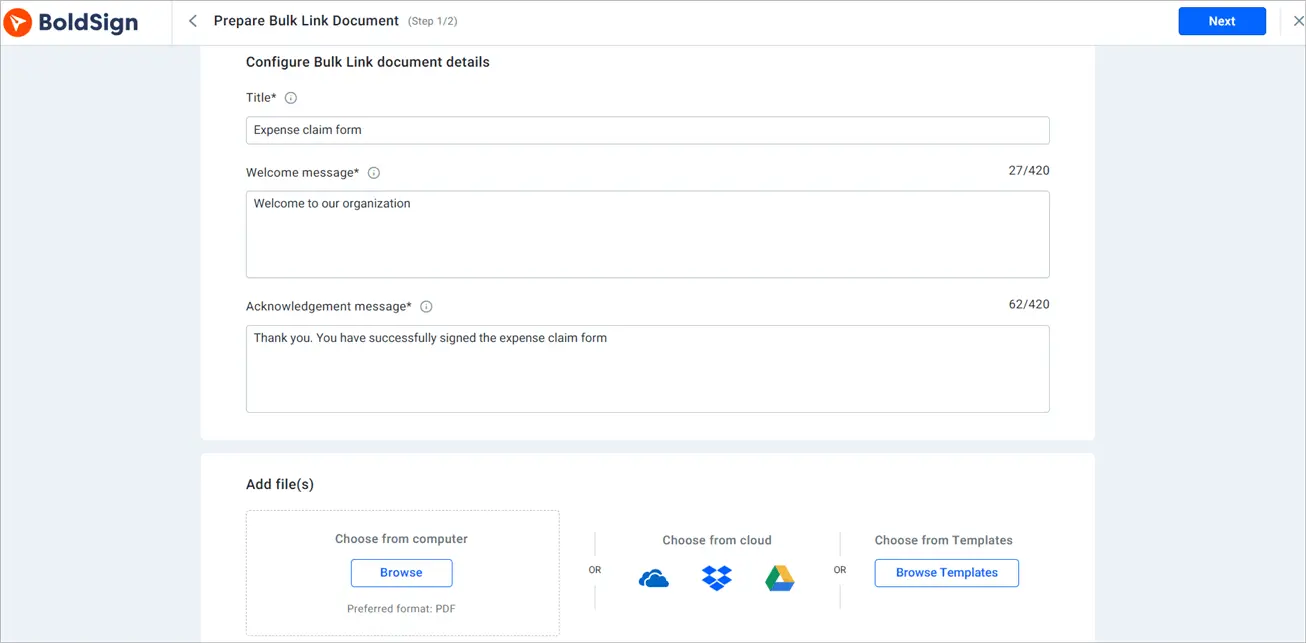1306x643 pixels.
Task: Click the '27/420' character counter
Action: click(x=1029, y=171)
